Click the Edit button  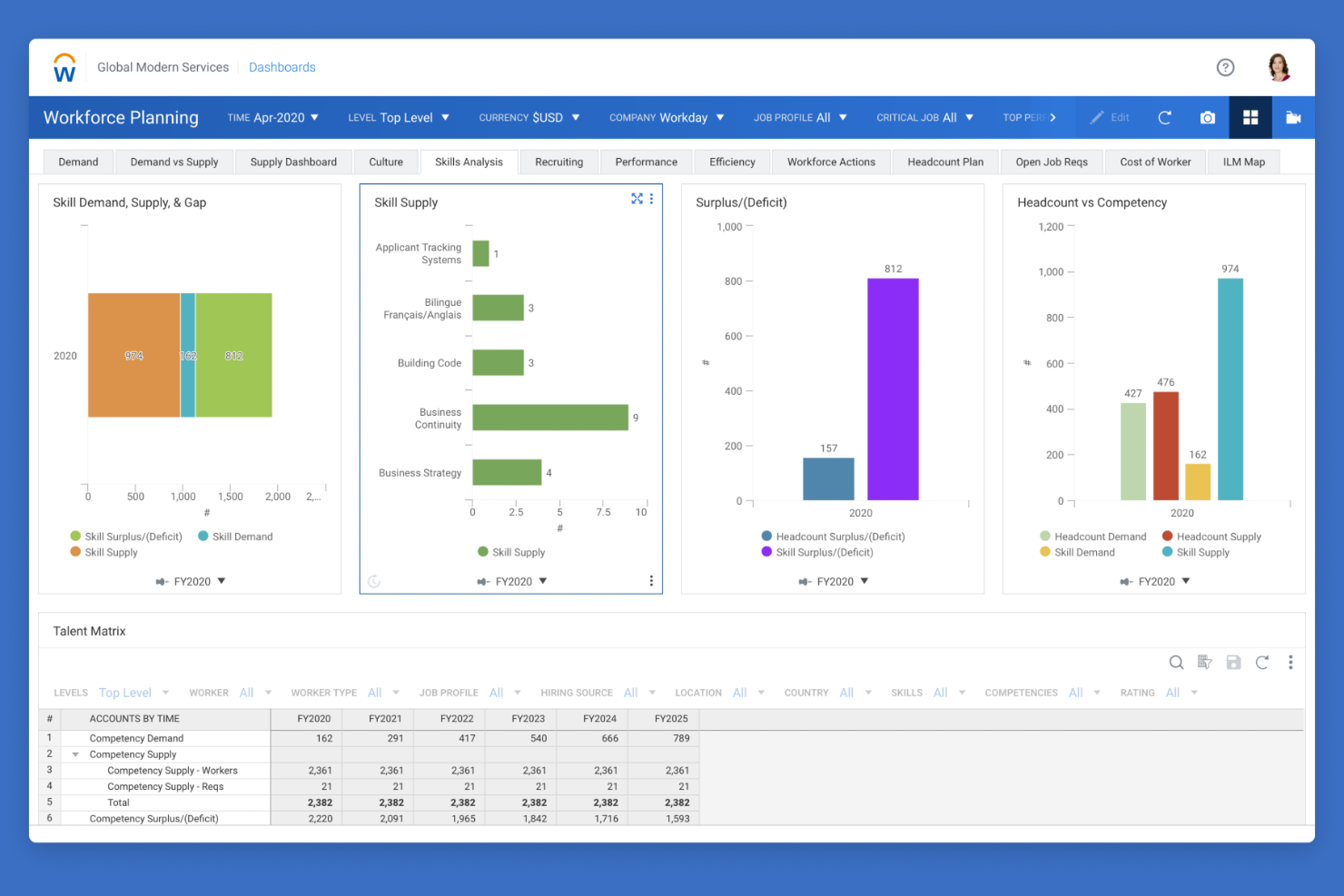(1110, 117)
